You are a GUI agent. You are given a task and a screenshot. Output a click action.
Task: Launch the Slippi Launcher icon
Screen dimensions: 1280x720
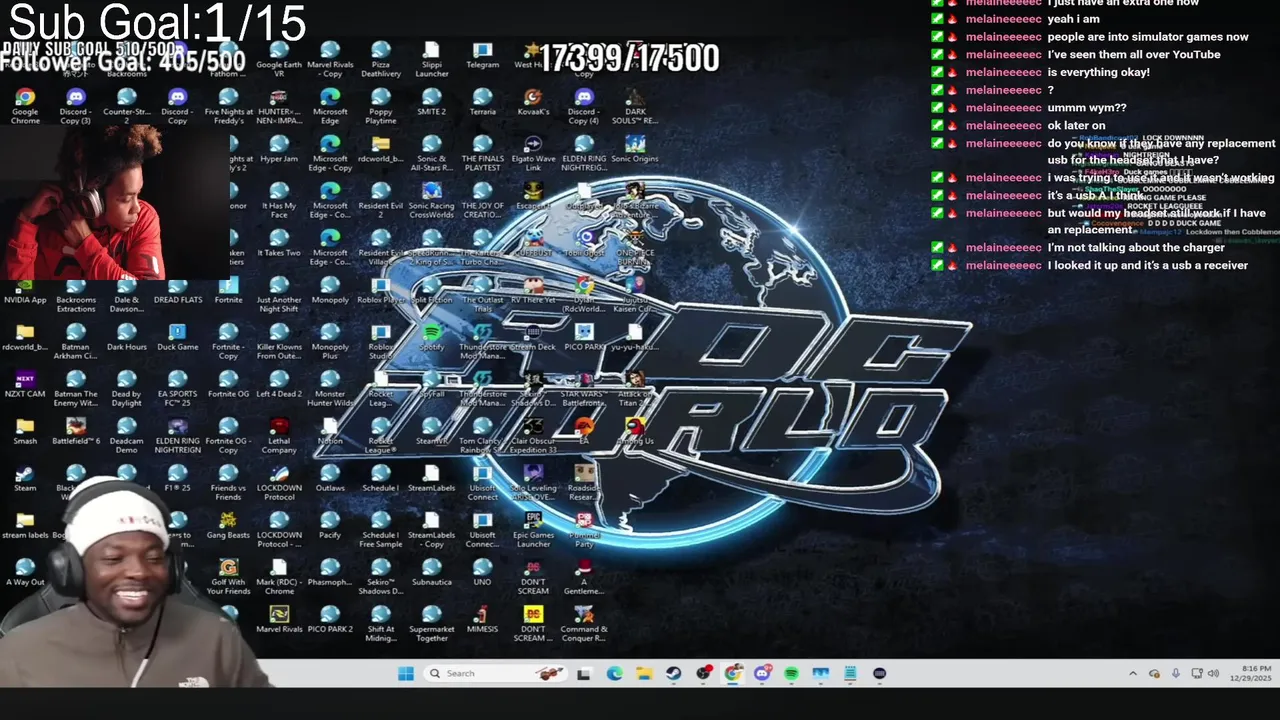(x=432, y=59)
